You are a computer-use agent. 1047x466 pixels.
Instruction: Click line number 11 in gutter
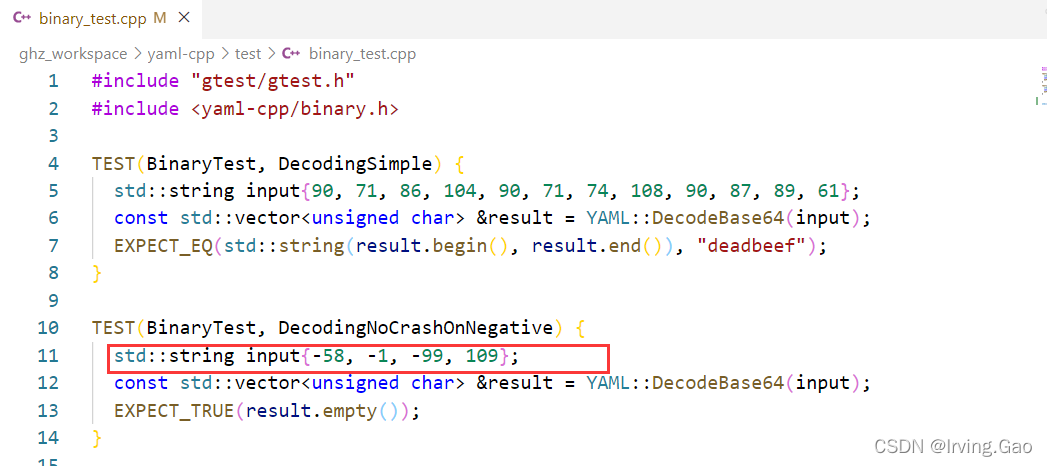coord(48,356)
